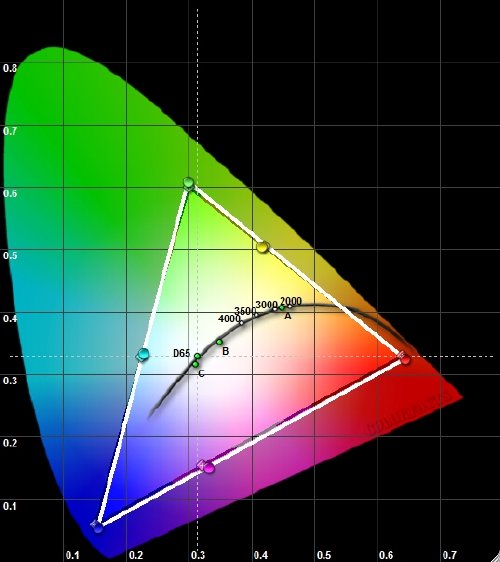Select the 3000K blackbody marker
This screenshot has height=562, width=500.
tap(275, 309)
